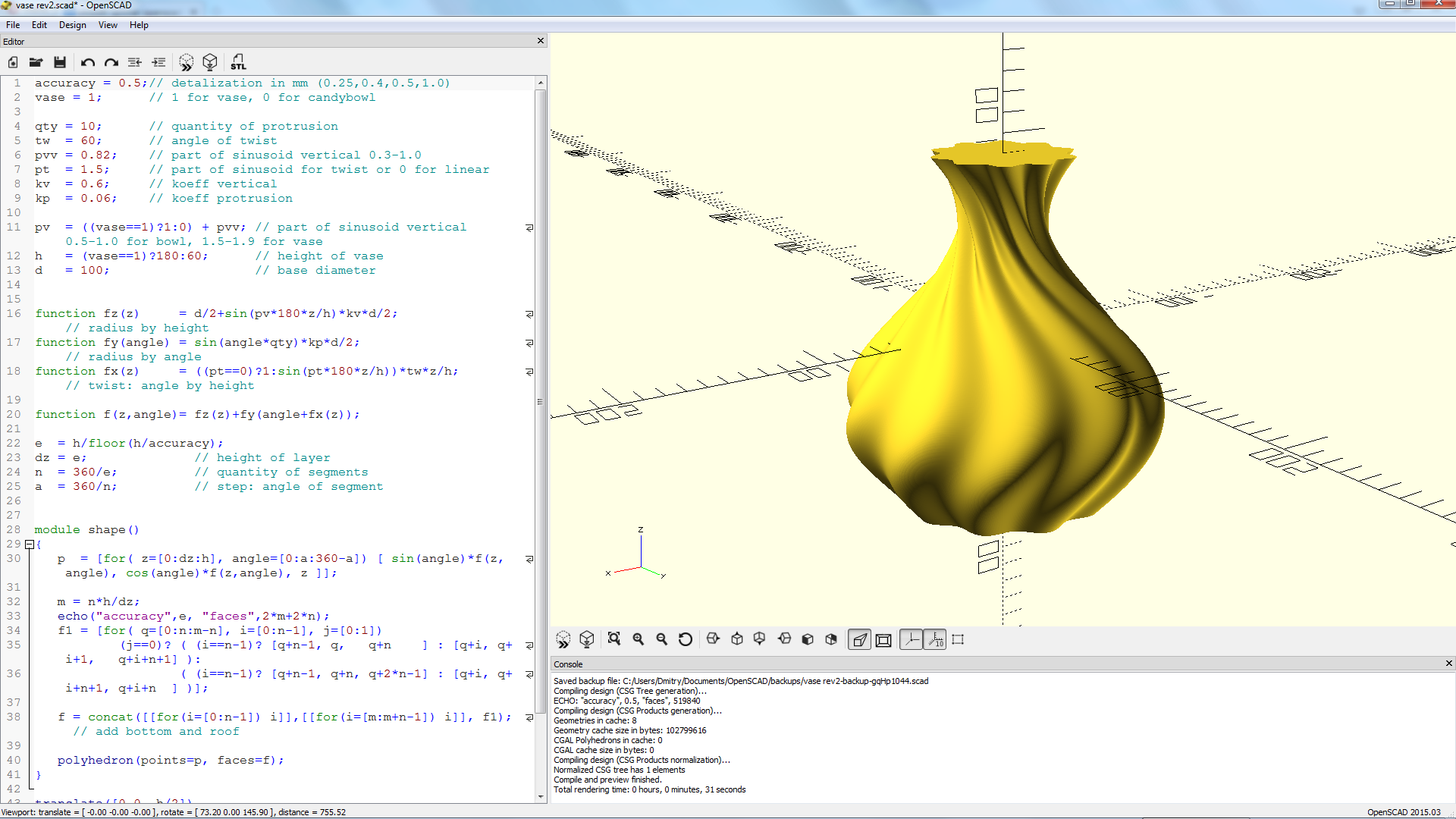This screenshot has height=819, width=1456.
Task: Click line number 20 in editor margin
Action: [x=14, y=415]
